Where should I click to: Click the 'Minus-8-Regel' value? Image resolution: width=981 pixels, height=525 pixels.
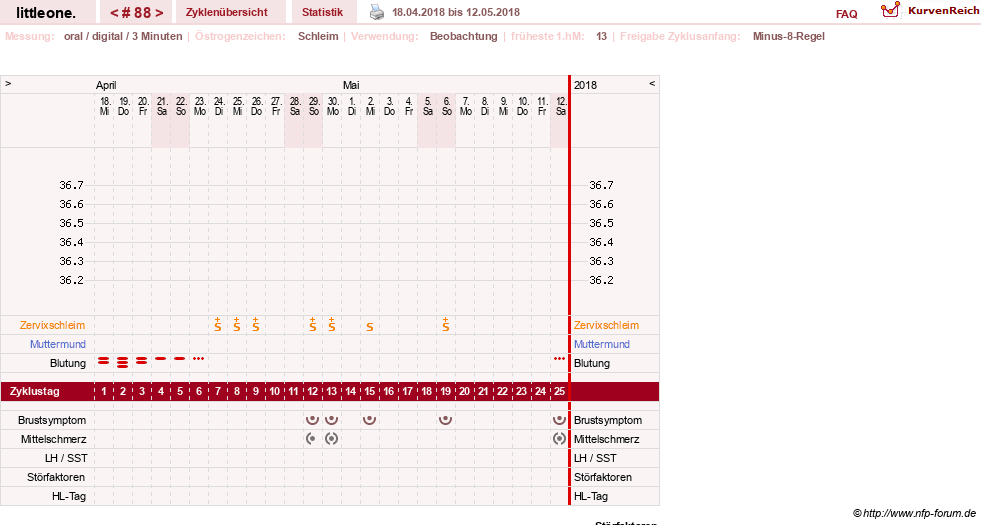click(788, 36)
